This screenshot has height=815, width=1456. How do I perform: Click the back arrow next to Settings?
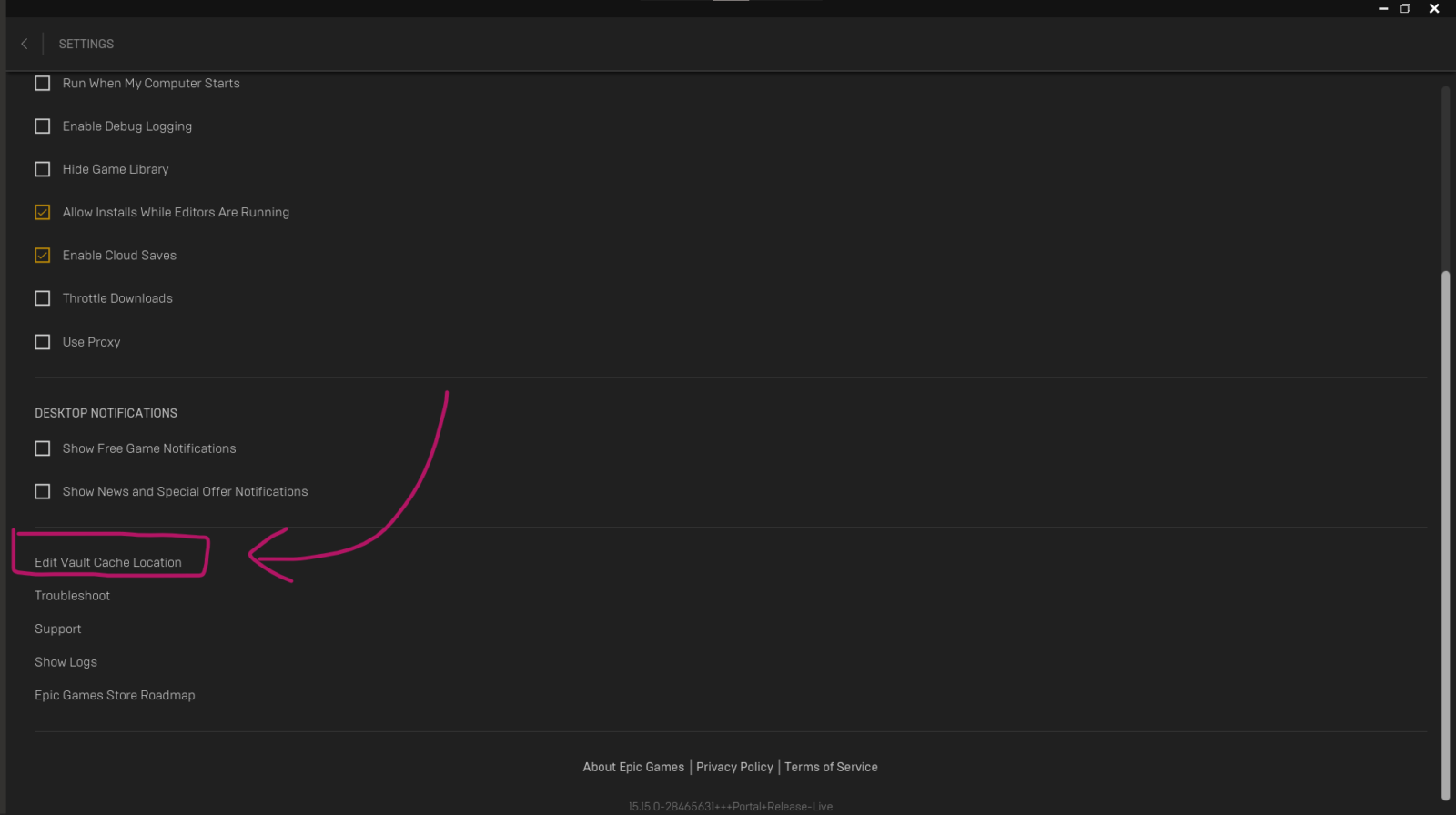click(x=25, y=44)
